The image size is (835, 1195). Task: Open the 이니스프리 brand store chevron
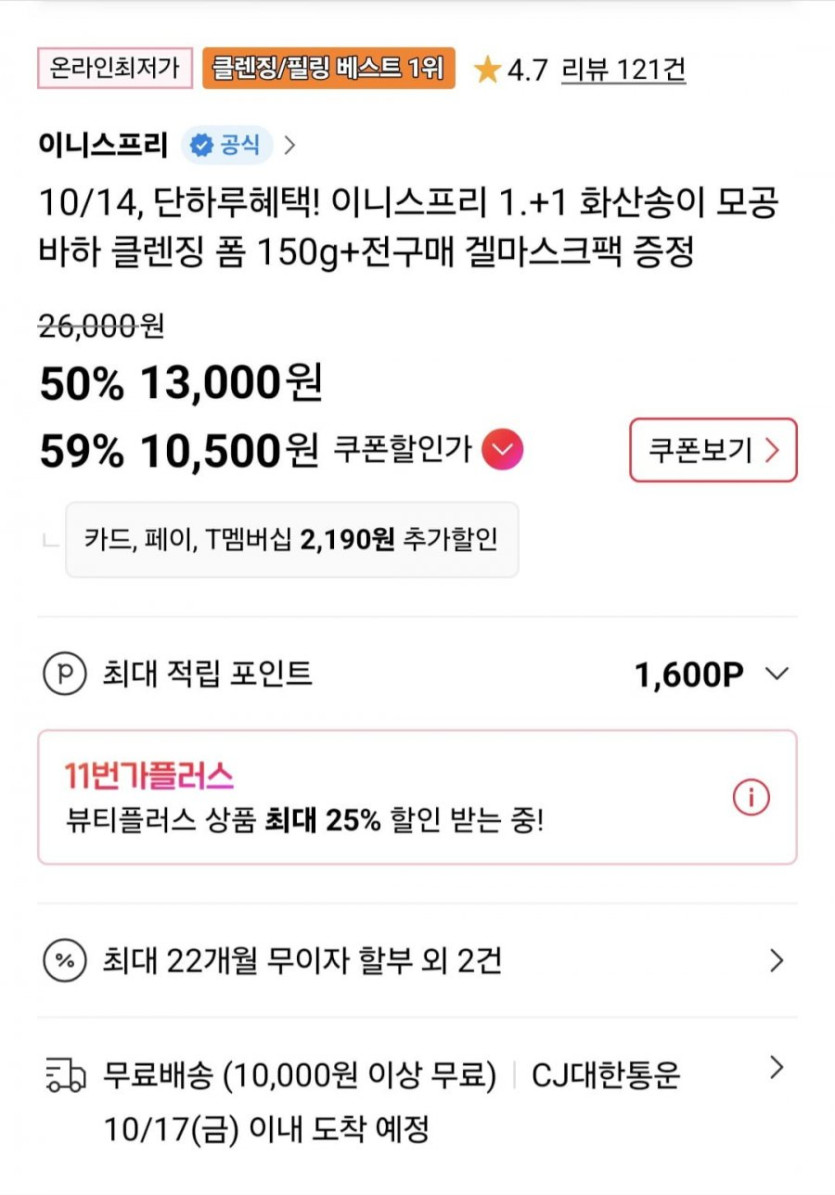click(290, 145)
